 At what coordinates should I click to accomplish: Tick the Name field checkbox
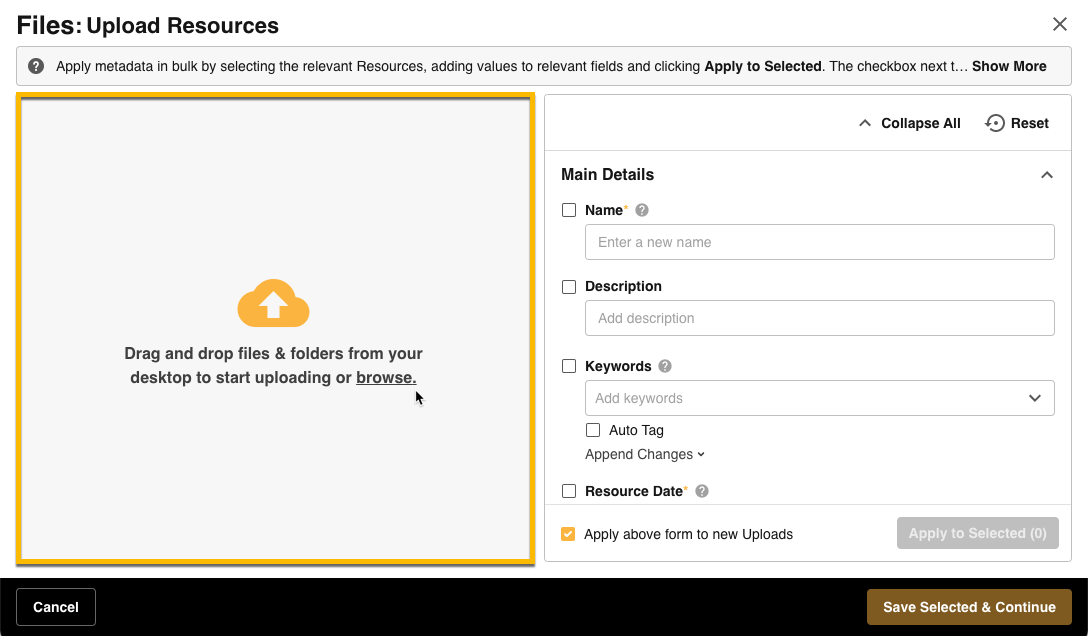[569, 210]
